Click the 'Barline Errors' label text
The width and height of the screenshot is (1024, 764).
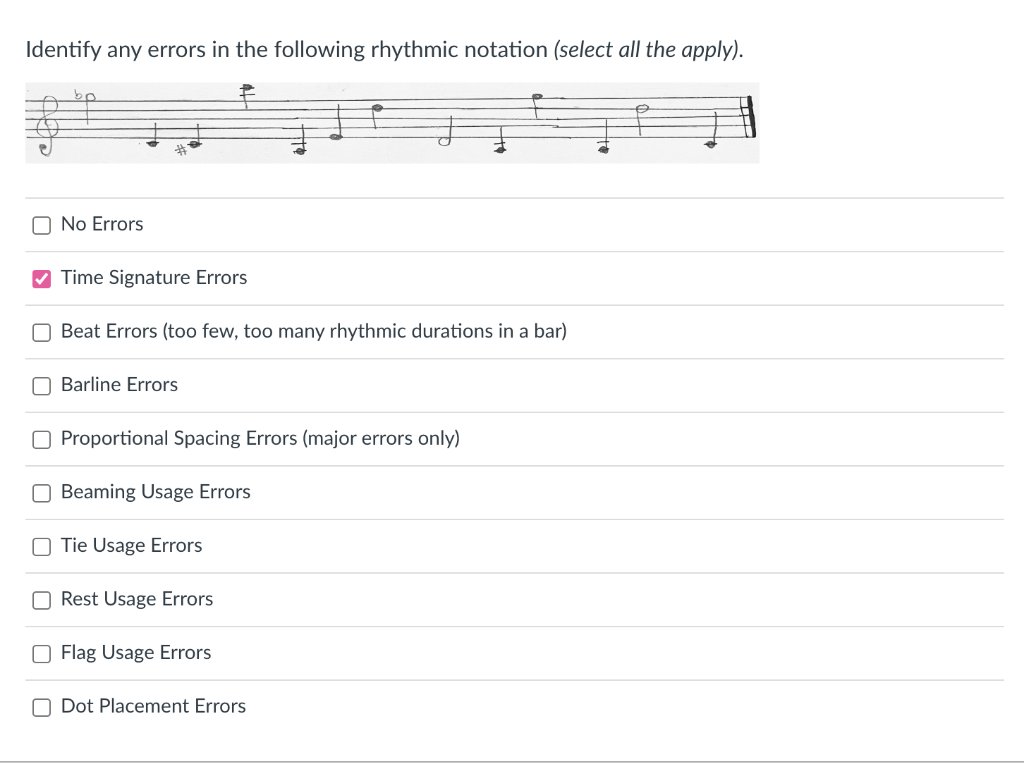(119, 385)
